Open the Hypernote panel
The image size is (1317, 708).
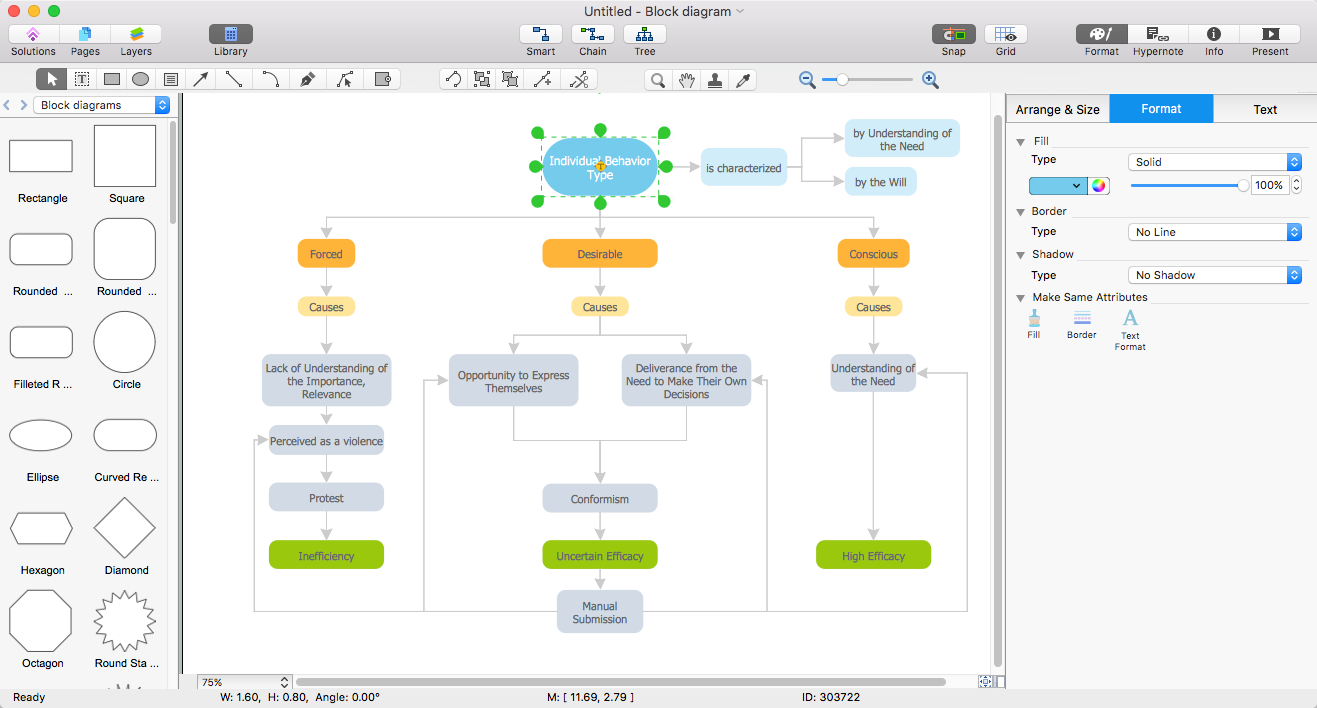tap(1158, 34)
